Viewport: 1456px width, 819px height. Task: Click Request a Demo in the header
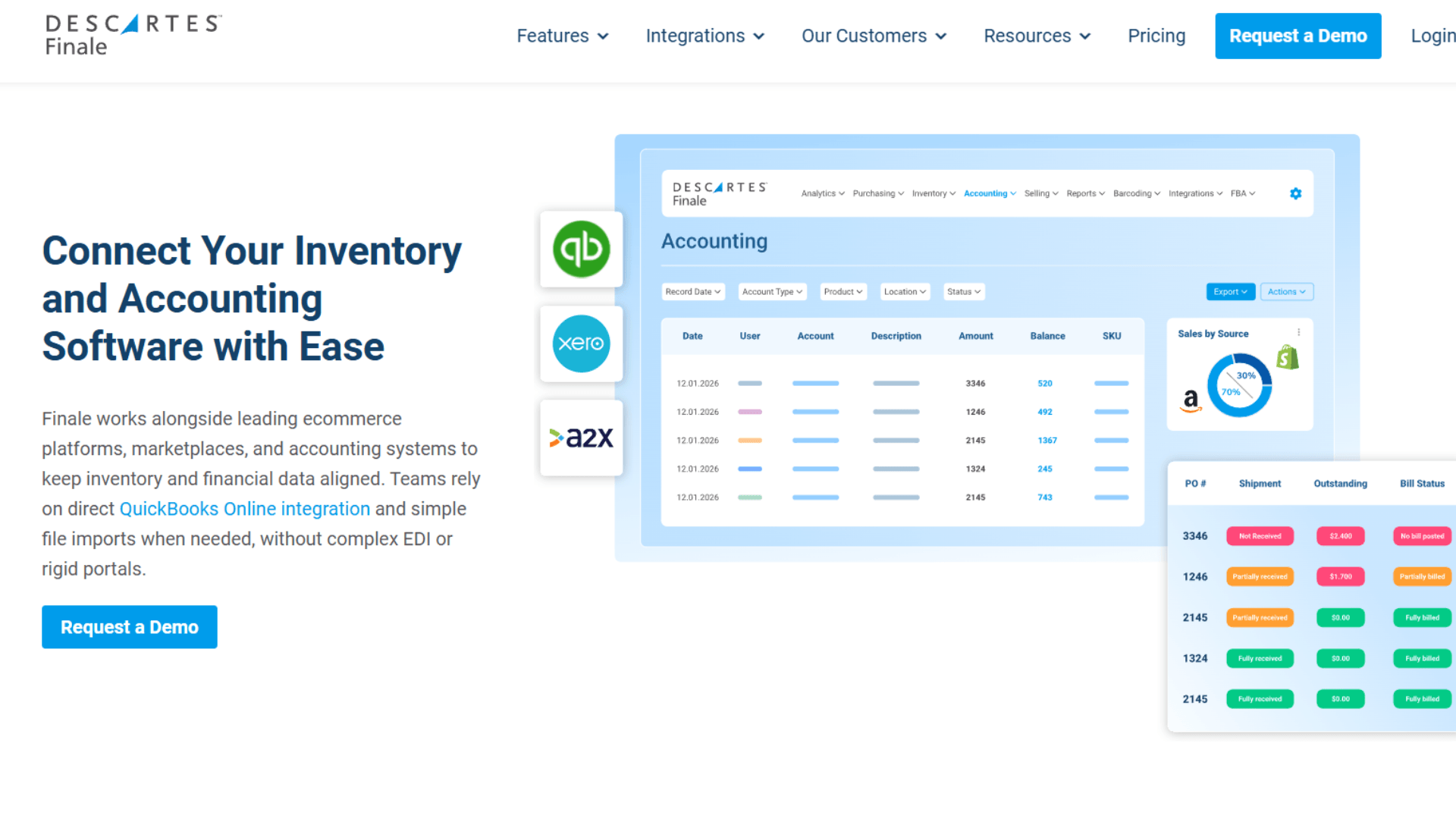tap(1298, 36)
